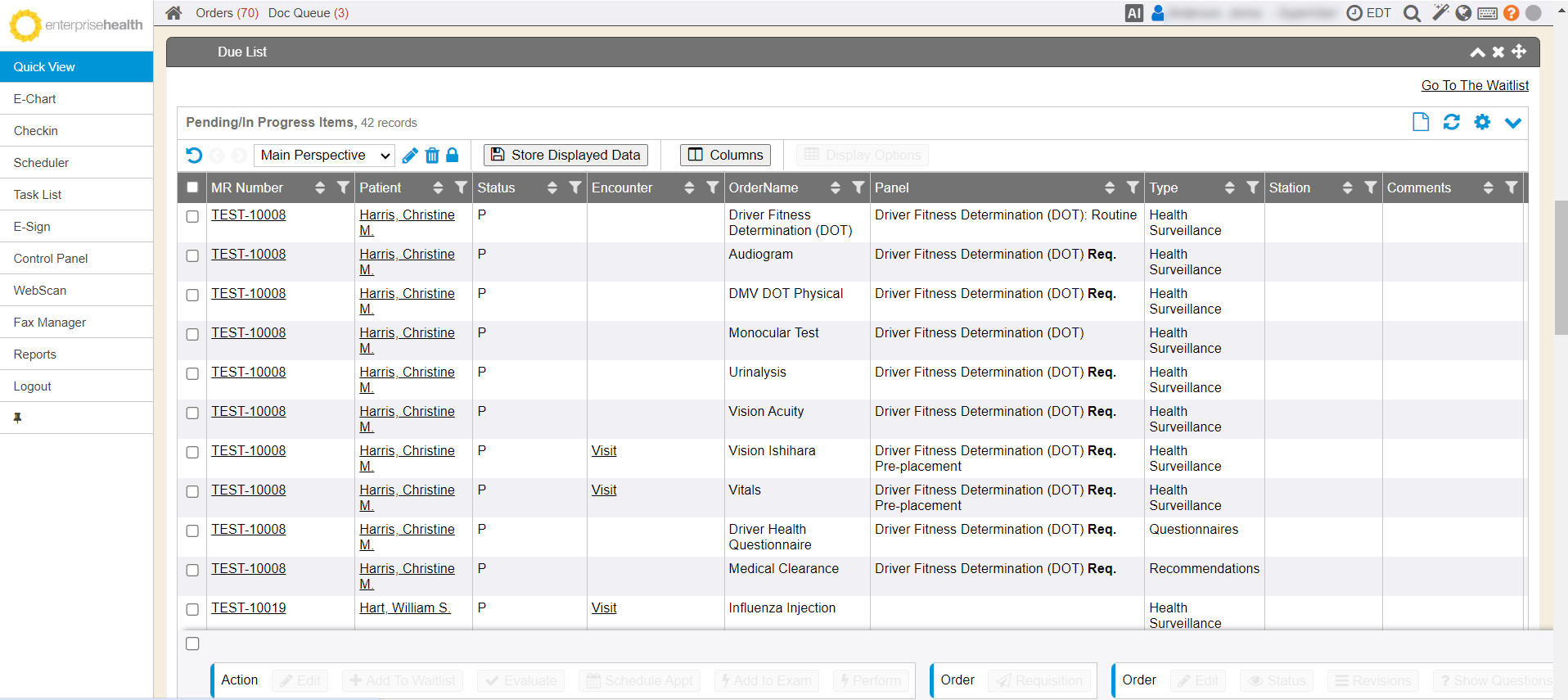Image resolution: width=1568 pixels, height=700 pixels.
Task: Toggle the select-all checkbox in table header
Action: pyautogui.click(x=192, y=187)
